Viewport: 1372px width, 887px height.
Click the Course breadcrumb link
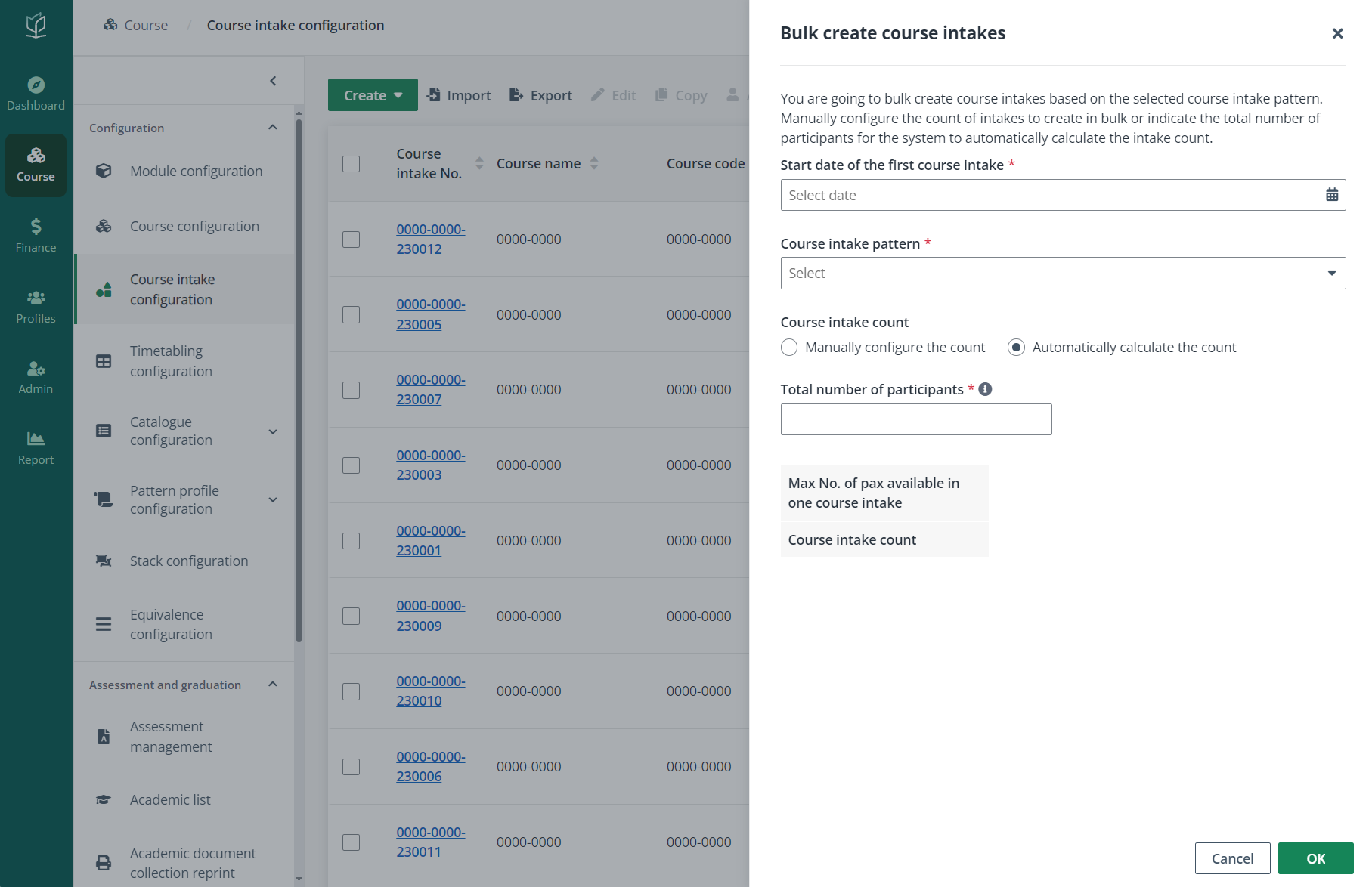click(146, 25)
